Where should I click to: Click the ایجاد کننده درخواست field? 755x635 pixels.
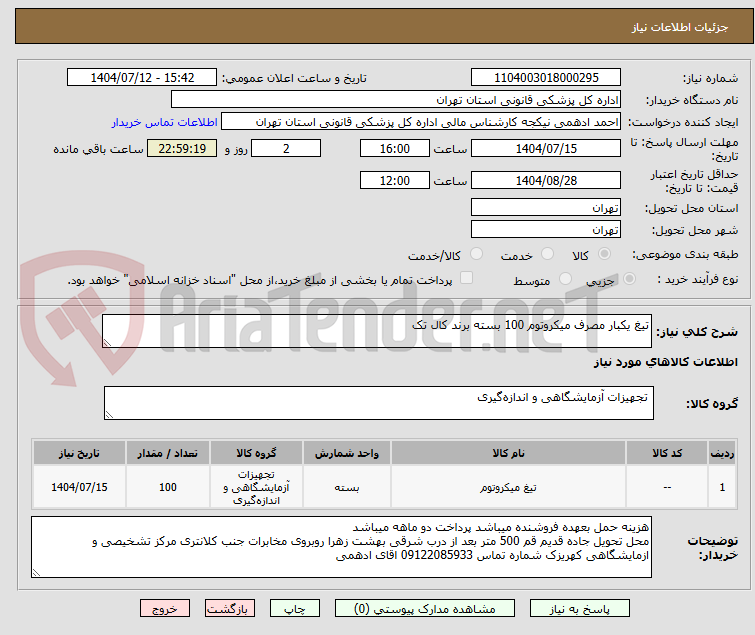[x=421, y=122]
